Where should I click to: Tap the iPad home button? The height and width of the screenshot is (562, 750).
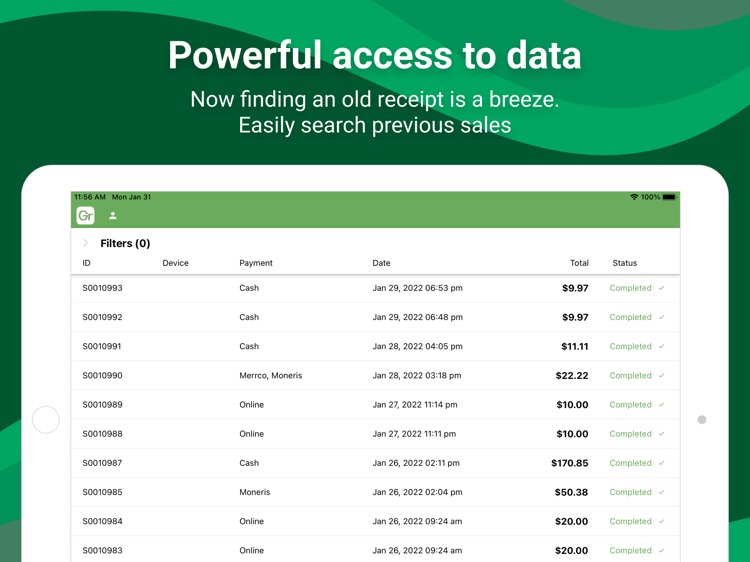[46, 419]
